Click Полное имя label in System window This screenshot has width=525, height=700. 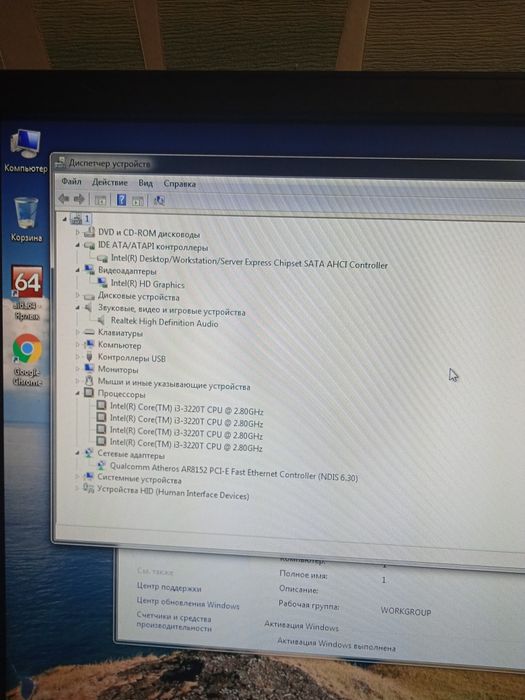[x=303, y=575]
